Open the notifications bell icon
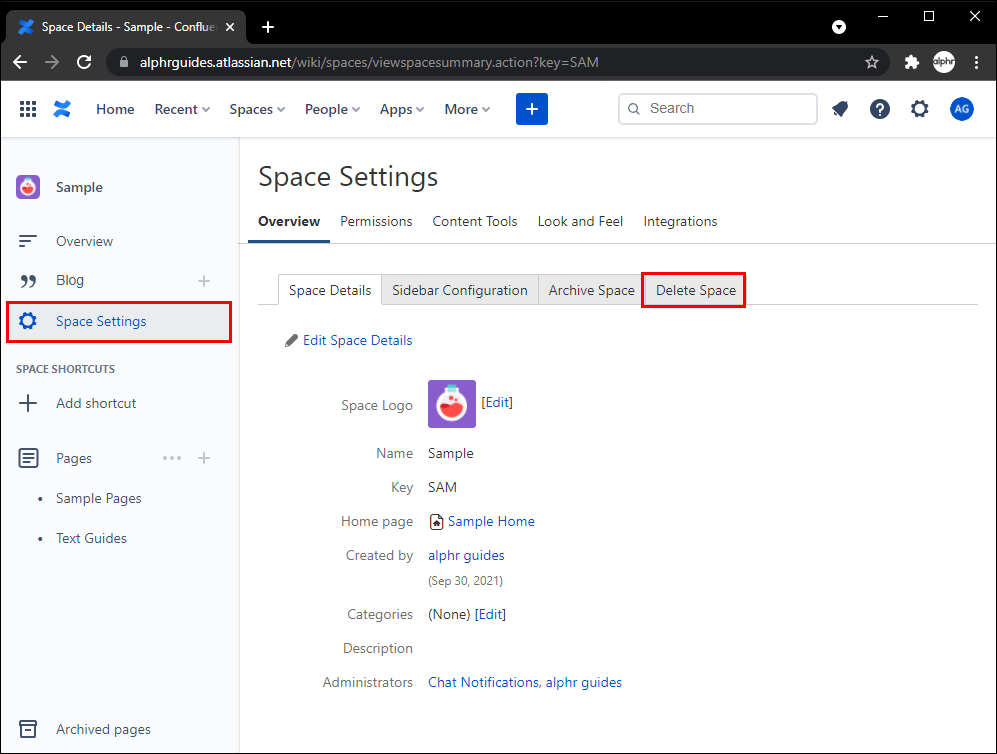 pos(840,109)
